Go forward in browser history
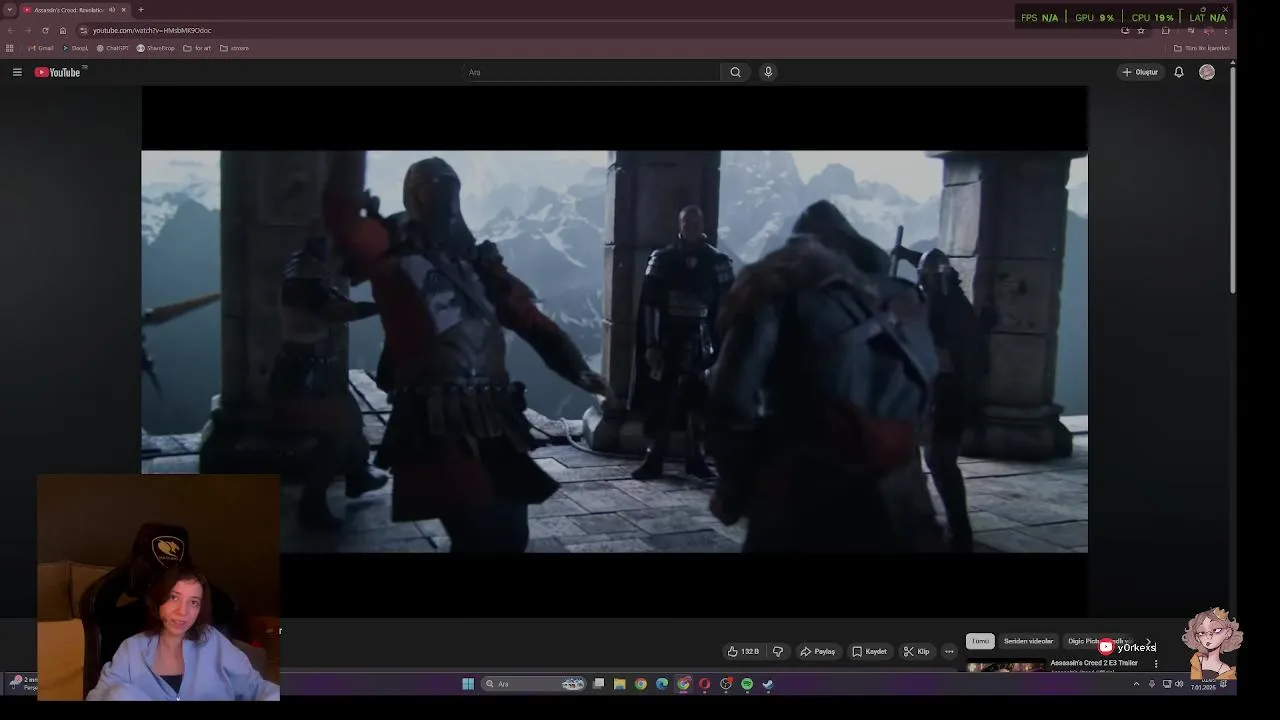The width and height of the screenshot is (1280, 720). [28, 30]
